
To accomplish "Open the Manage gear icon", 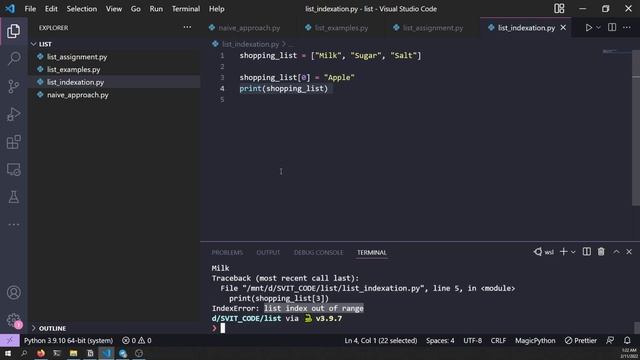I will (13, 320).
